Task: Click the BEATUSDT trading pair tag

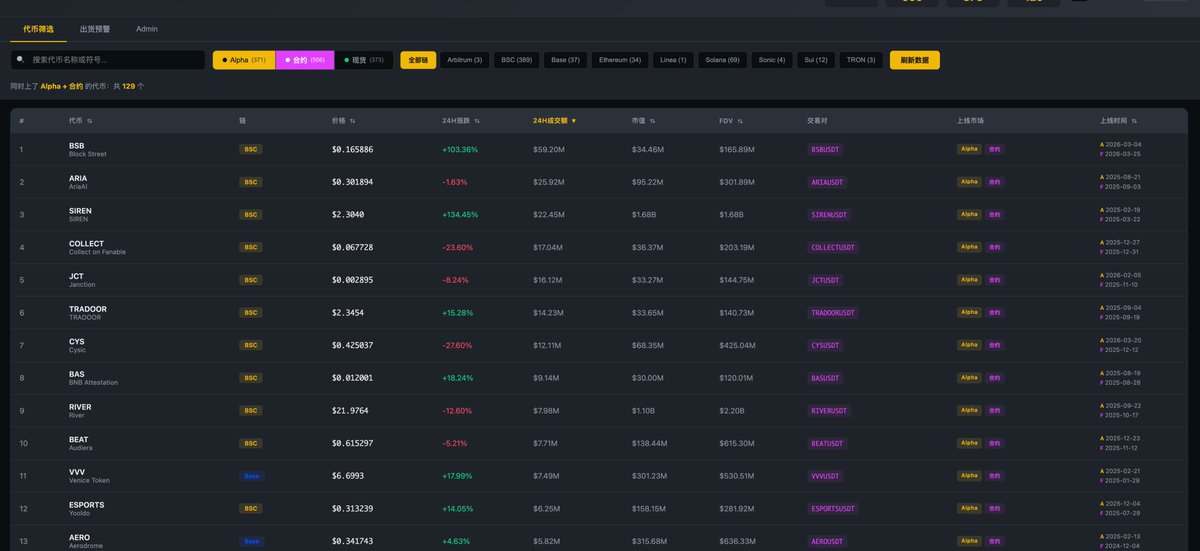Action: (x=827, y=443)
